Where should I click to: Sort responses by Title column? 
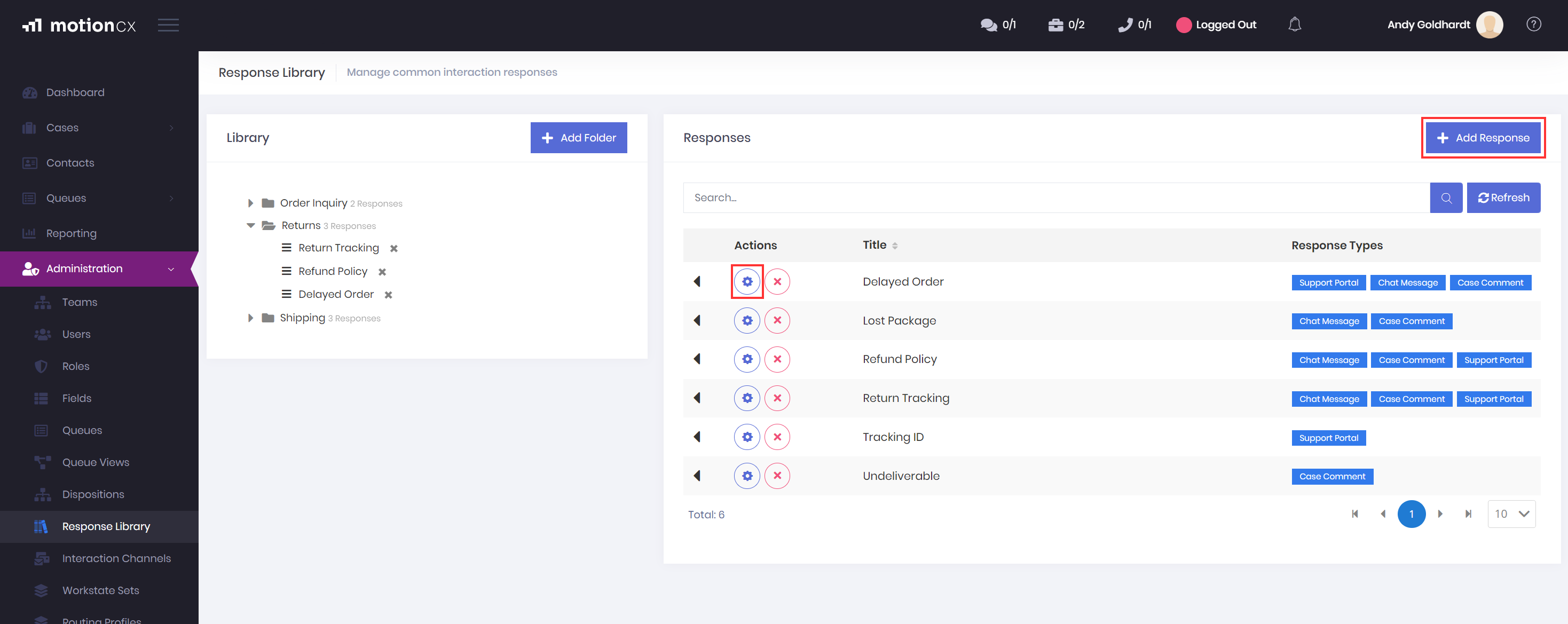point(880,246)
